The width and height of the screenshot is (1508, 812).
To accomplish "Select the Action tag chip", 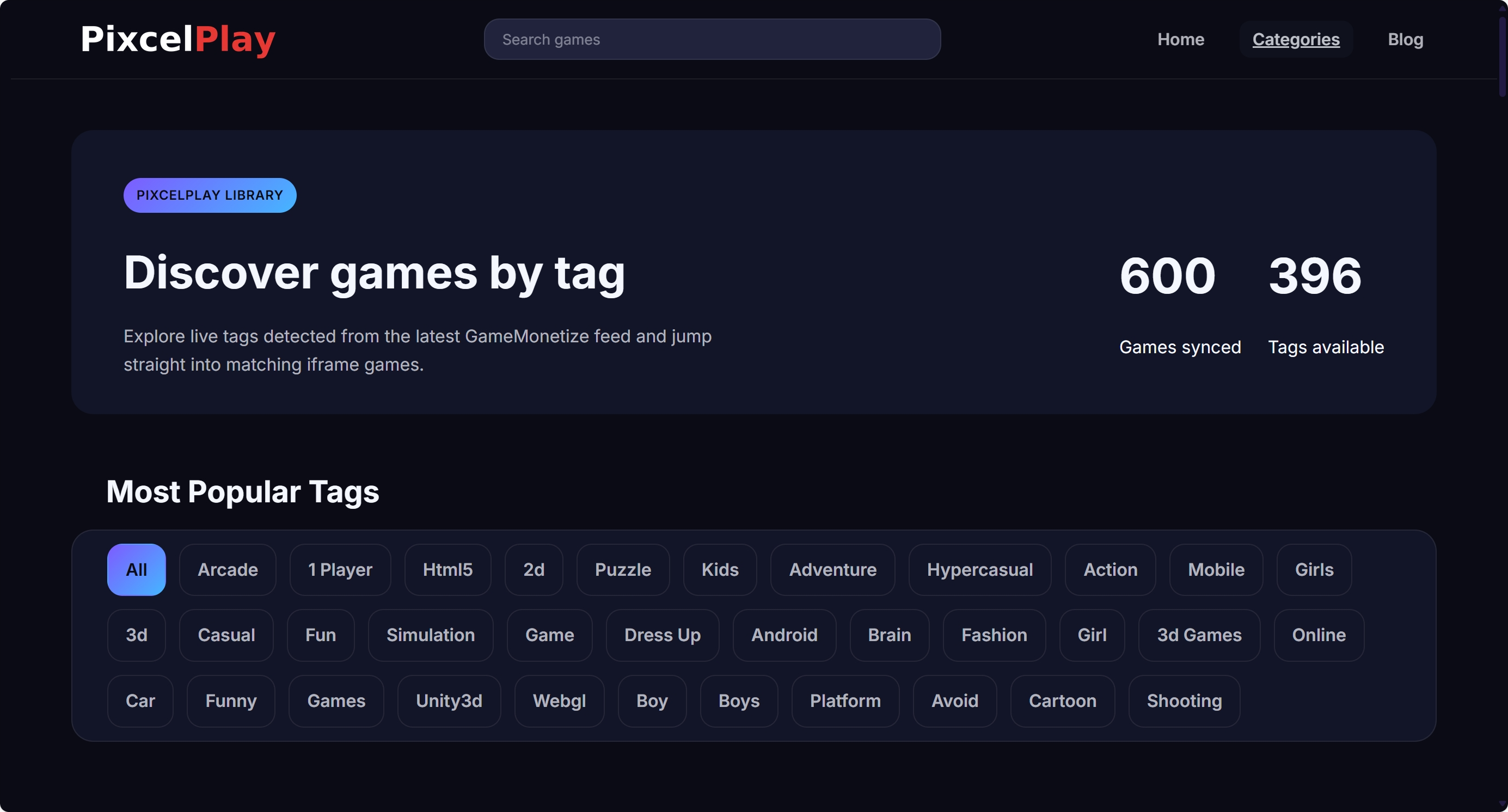I will [x=1110, y=569].
